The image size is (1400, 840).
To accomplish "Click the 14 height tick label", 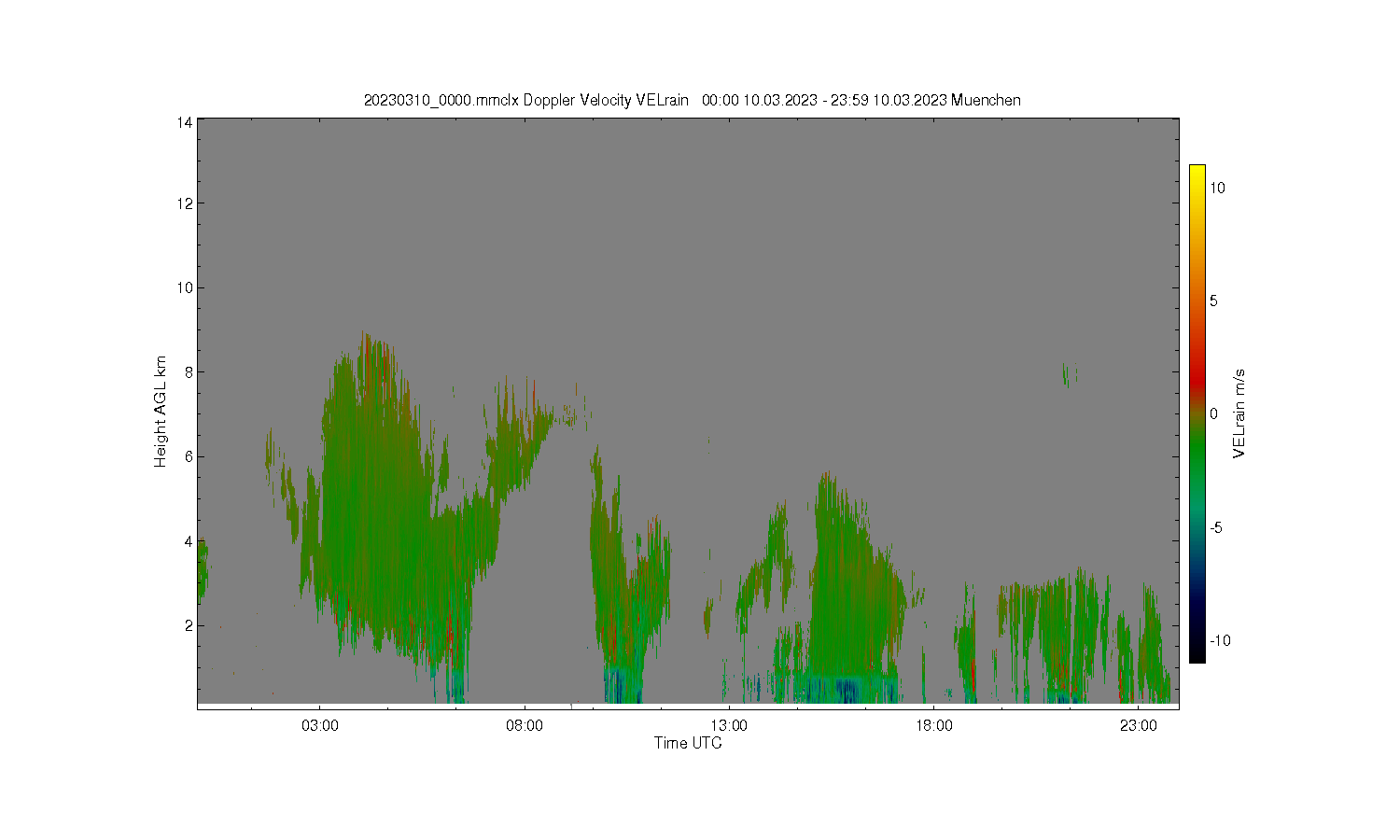I will [x=185, y=122].
